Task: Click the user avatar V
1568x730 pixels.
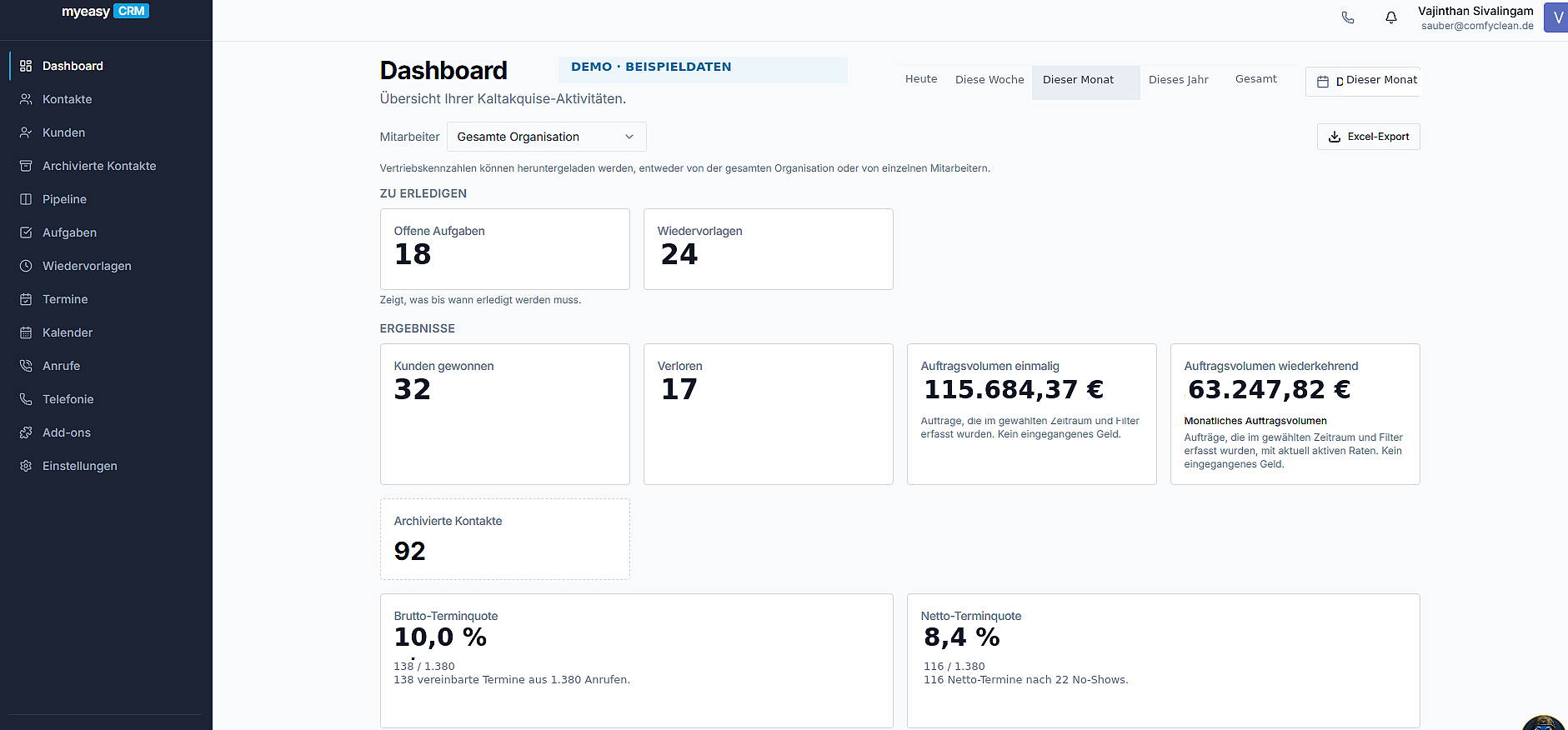Action: (x=1556, y=17)
